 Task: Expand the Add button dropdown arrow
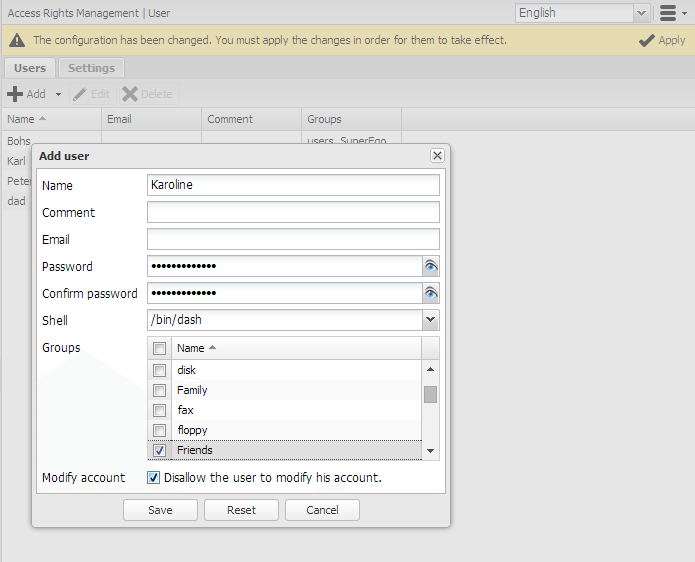tap(58, 94)
